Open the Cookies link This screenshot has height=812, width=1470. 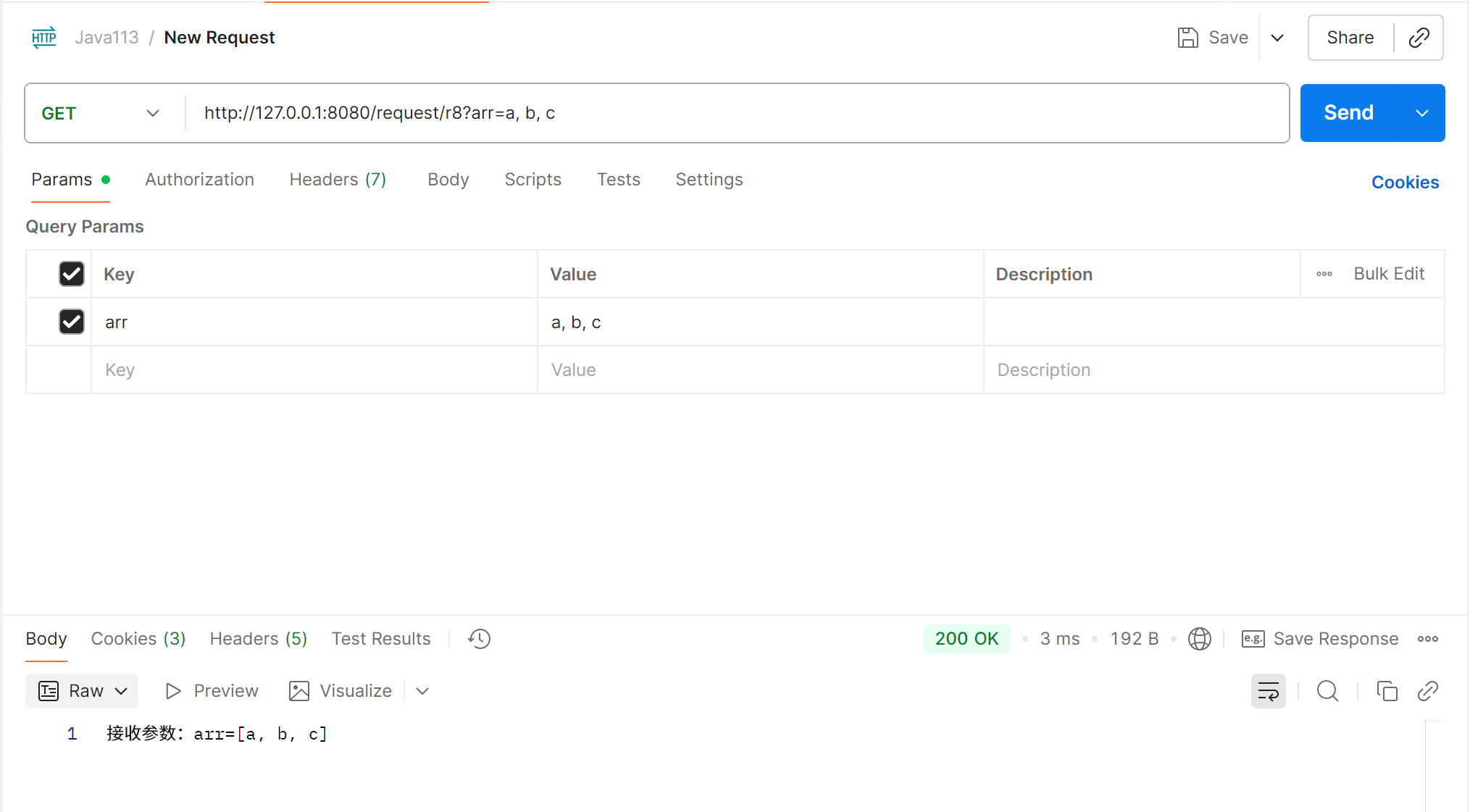[x=1404, y=183]
